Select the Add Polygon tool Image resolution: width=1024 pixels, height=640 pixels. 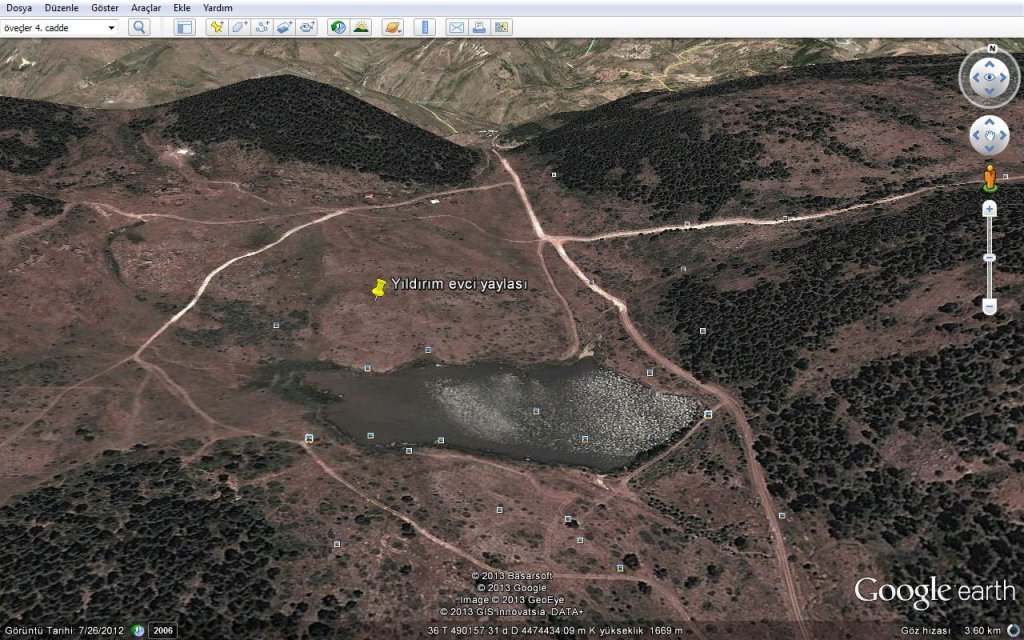click(x=239, y=27)
